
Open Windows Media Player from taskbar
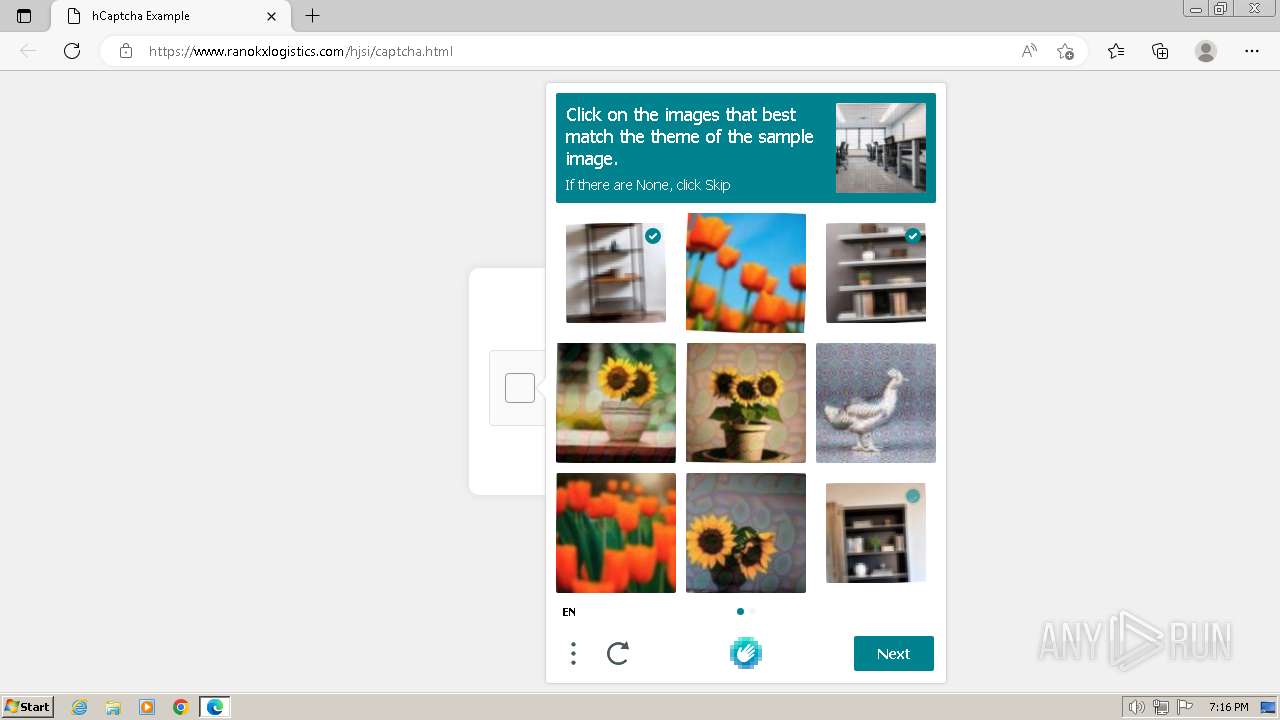tap(147, 707)
